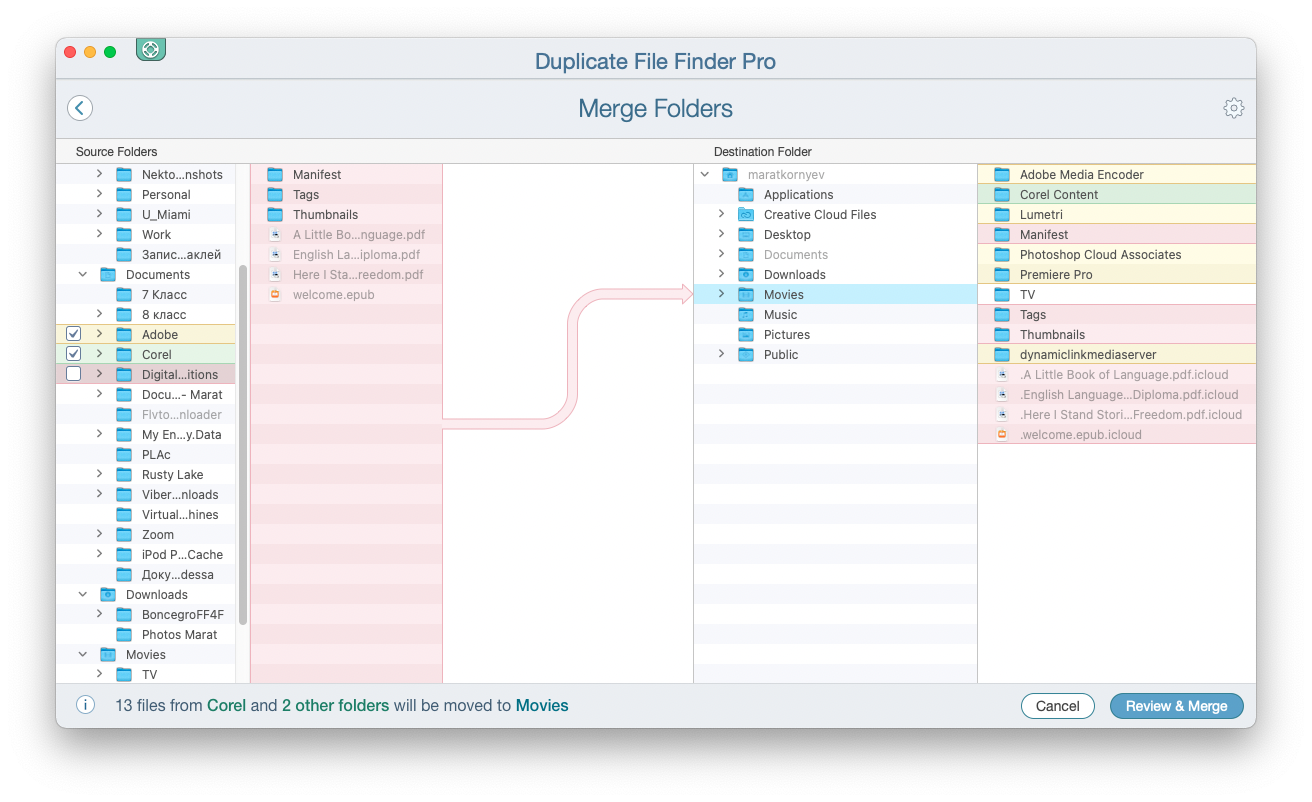The height and width of the screenshot is (802, 1312).
Task: Collapse the Movies source folder
Action: tap(83, 654)
